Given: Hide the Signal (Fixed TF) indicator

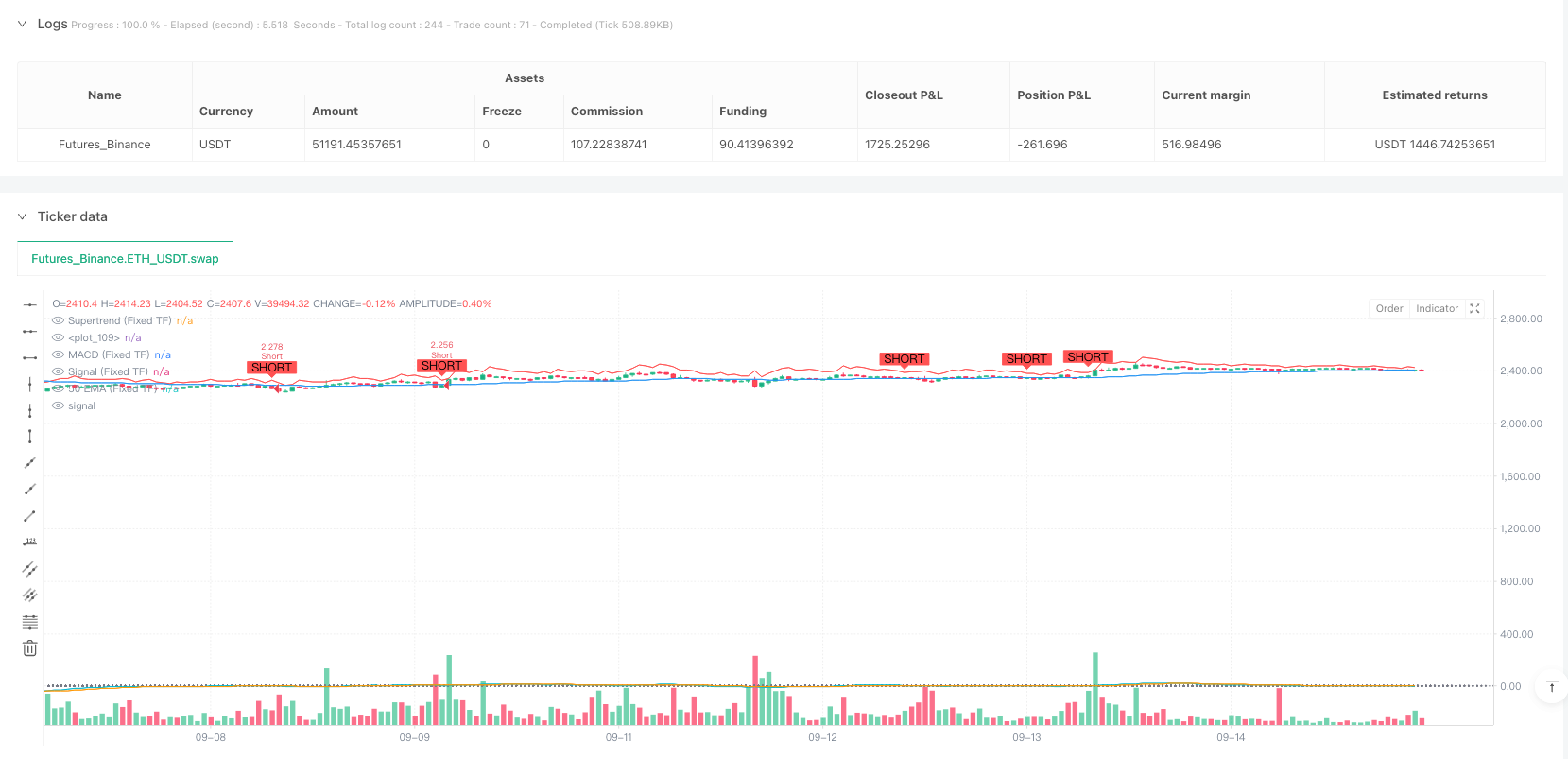Looking at the screenshot, I should click(x=58, y=372).
